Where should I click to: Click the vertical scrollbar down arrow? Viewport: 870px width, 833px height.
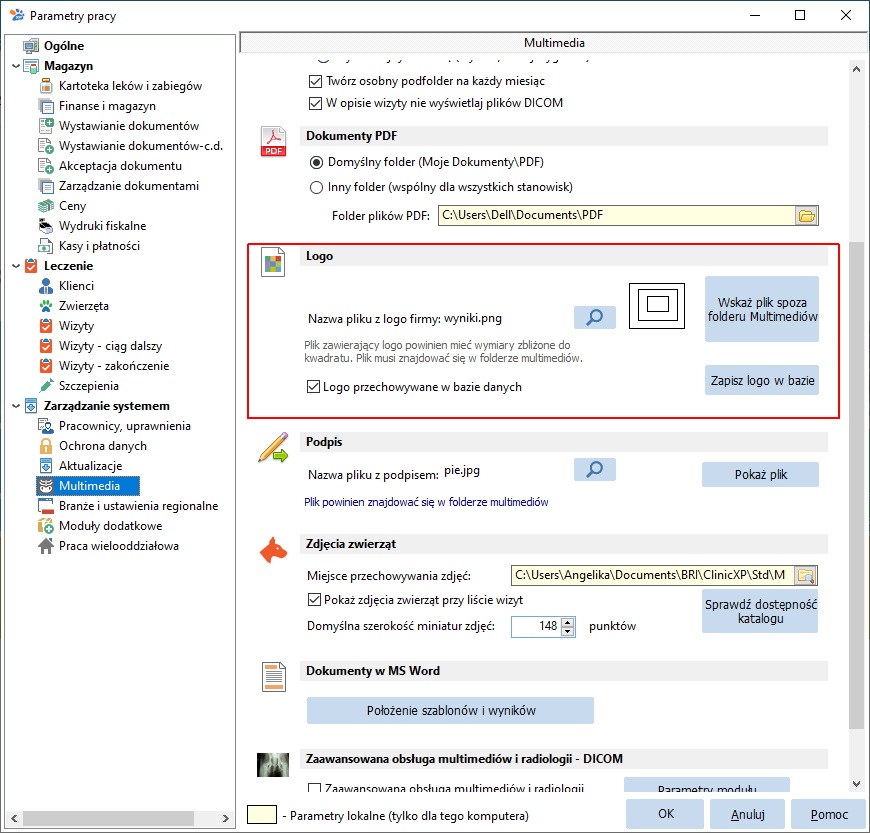856,783
